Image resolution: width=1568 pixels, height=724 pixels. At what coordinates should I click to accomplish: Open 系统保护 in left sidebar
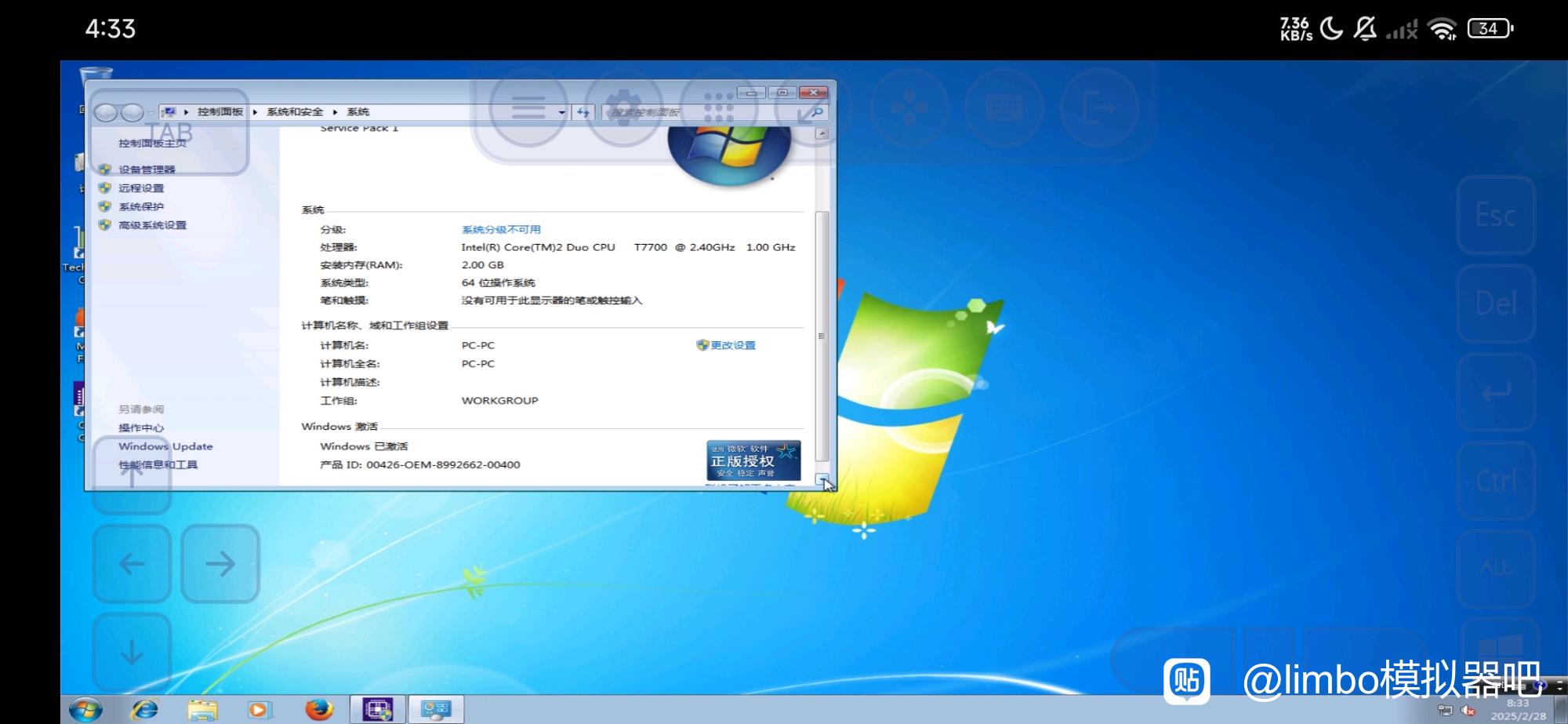coord(141,207)
